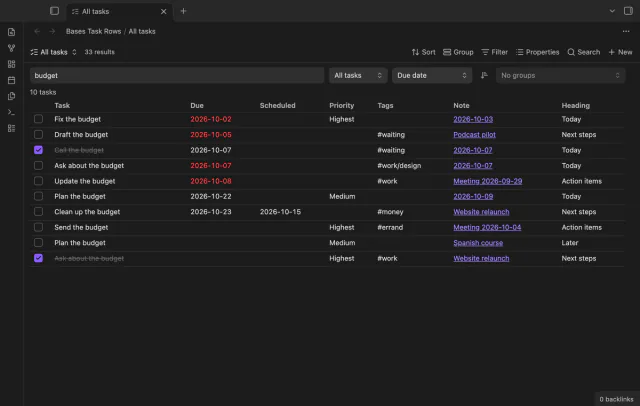Click the Group toolbar button

(x=458, y=52)
